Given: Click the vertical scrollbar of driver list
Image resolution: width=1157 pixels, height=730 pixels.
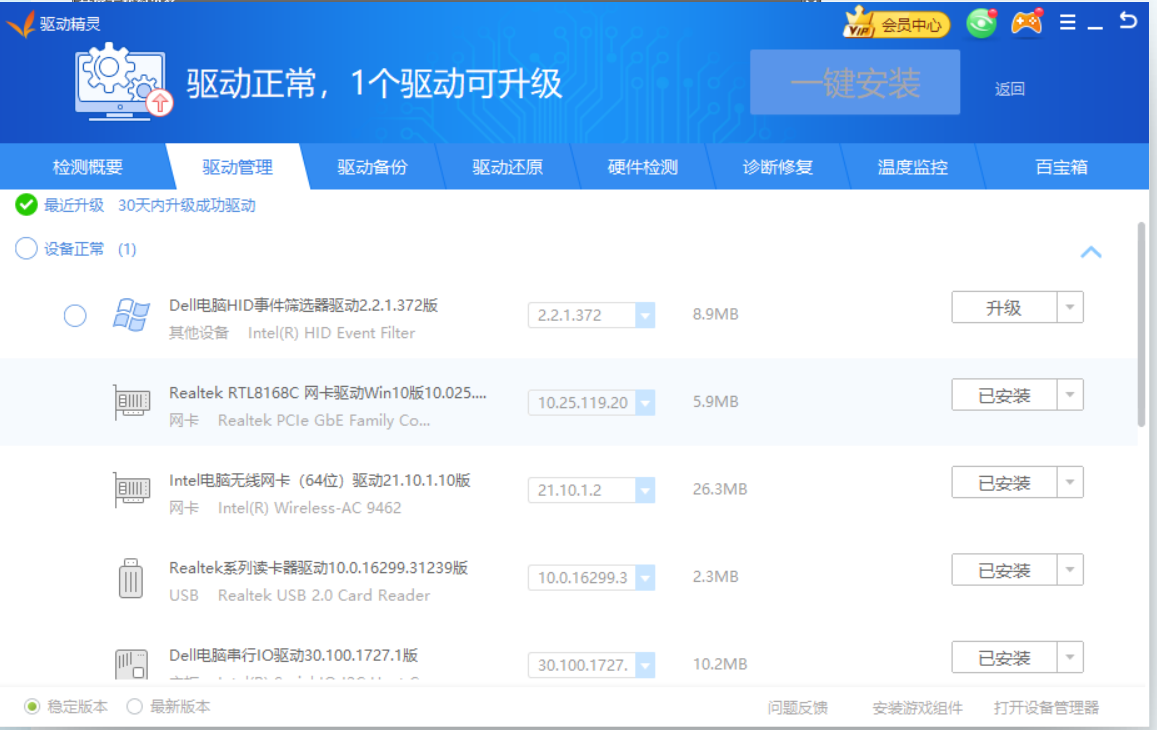Looking at the screenshot, I should pos(1142,320).
